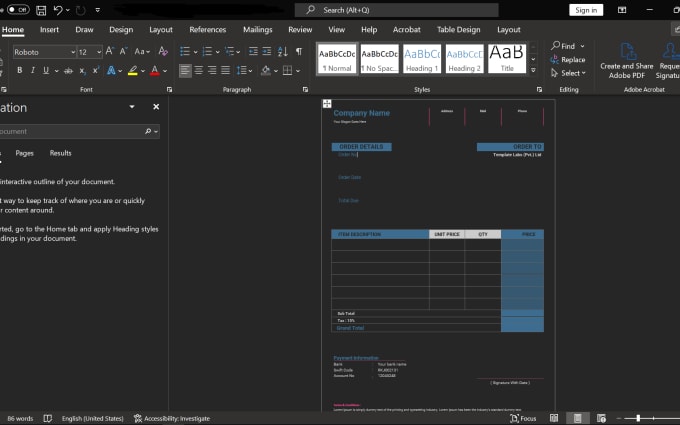Image resolution: width=680 pixels, height=425 pixels.
Task: Select the Table Design tab
Action: [x=458, y=29]
